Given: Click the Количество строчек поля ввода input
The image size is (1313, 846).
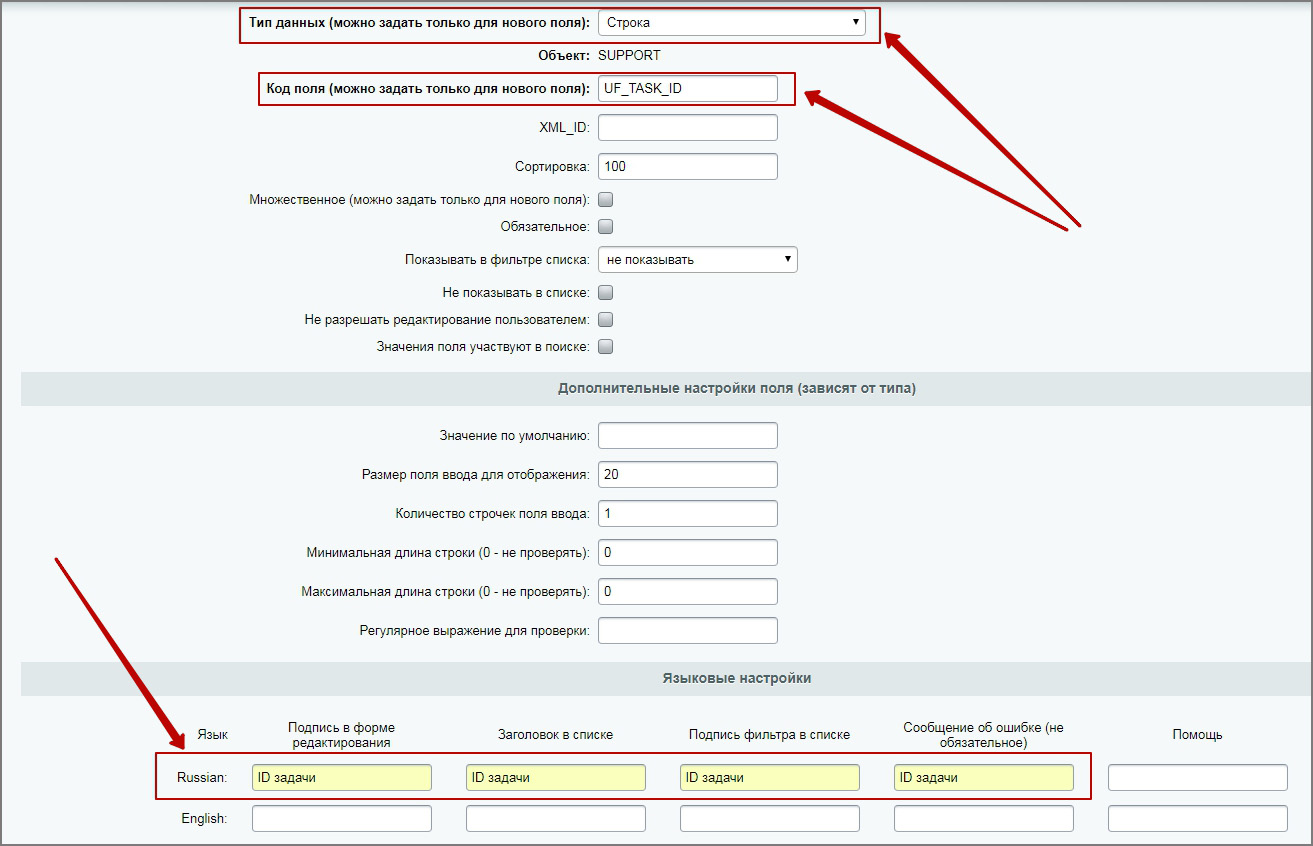Looking at the screenshot, I should pos(687,513).
